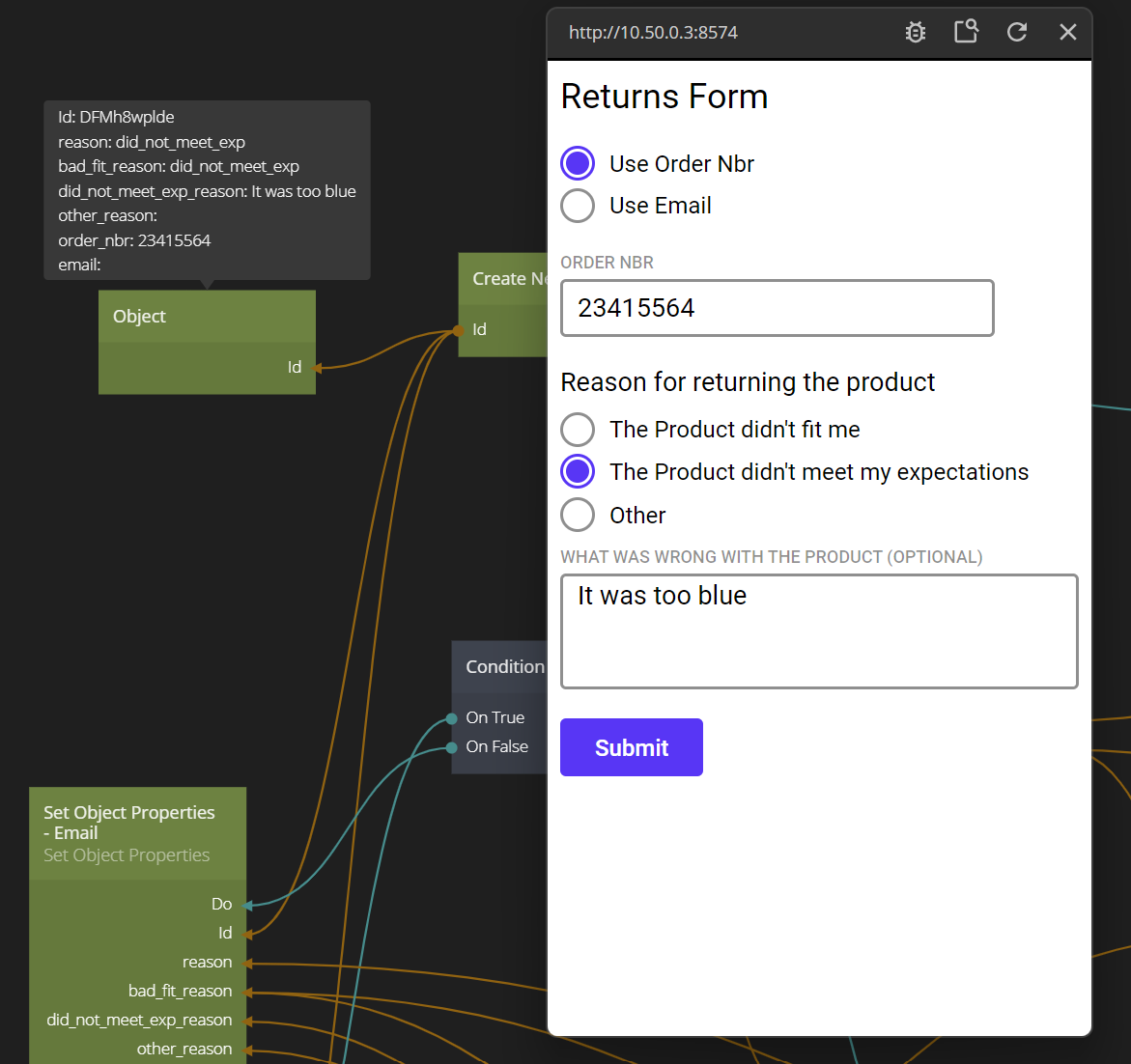1131x1064 pixels.
Task: Click the Id output port on Object node
Action: click(316, 368)
